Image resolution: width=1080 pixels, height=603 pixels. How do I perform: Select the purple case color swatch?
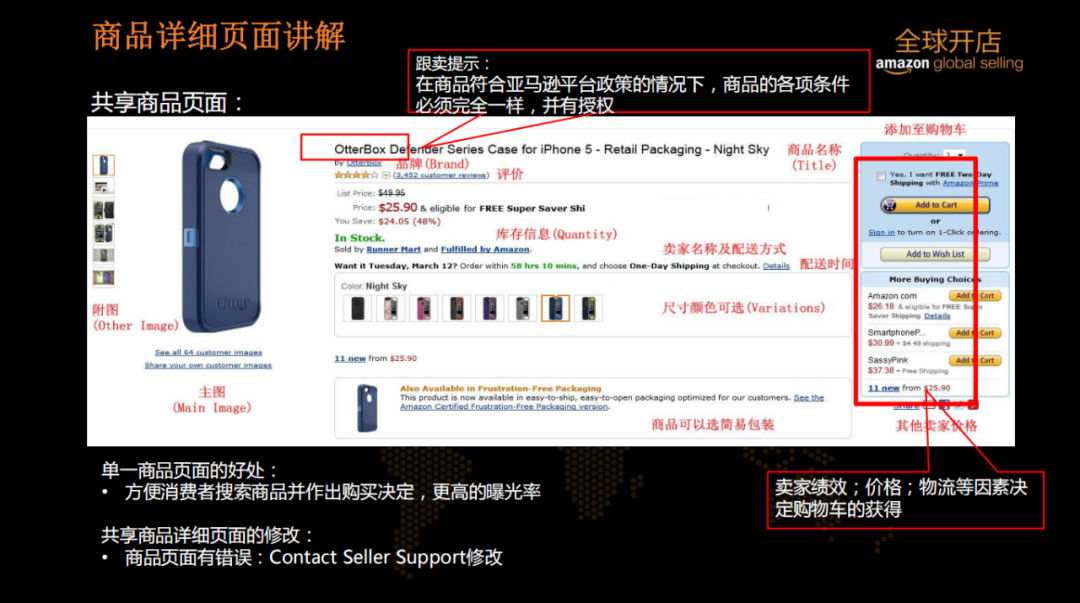tap(489, 308)
